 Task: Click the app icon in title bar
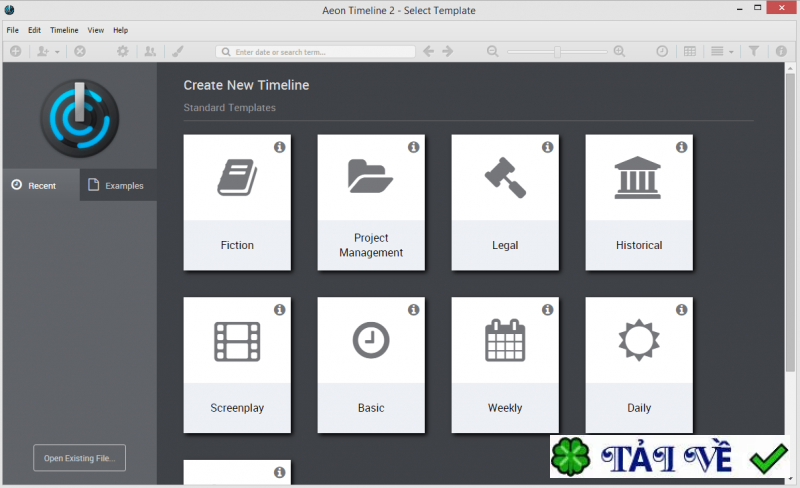click(9, 10)
